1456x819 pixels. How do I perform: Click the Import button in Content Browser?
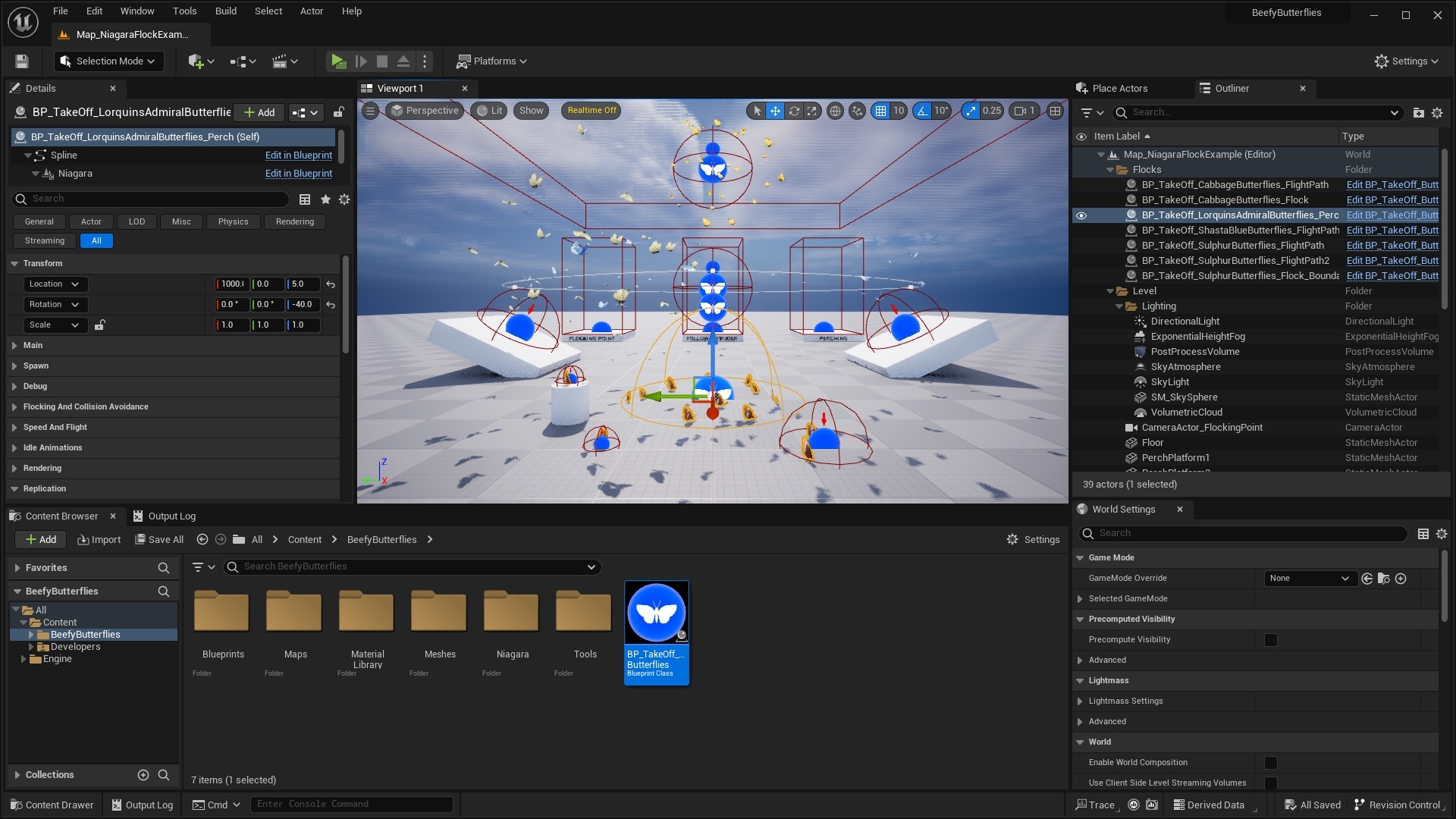pyautogui.click(x=99, y=540)
